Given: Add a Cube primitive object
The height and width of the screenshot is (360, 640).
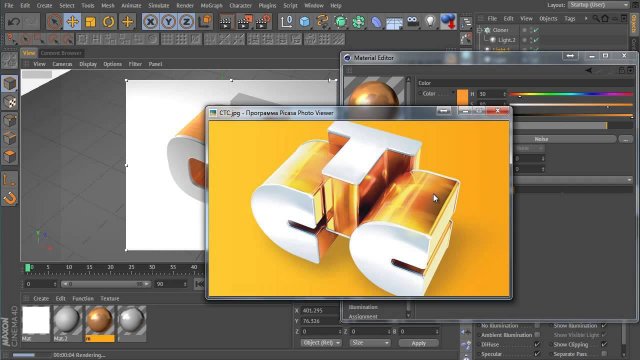Looking at the screenshot, I should (x=304, y=22).
